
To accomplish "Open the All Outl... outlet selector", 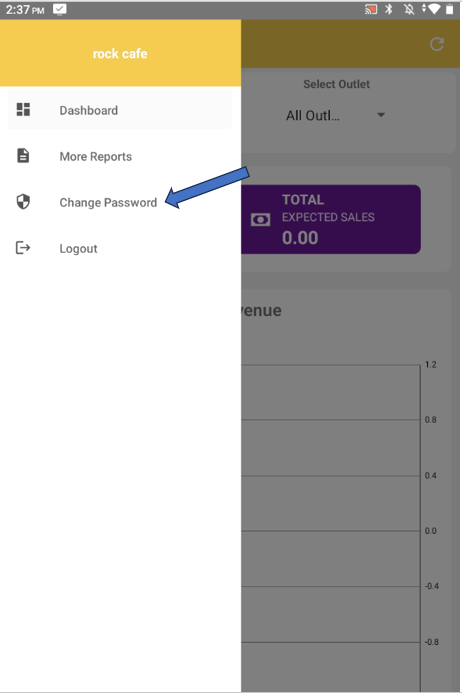I will pyautogui.click(x=336, y=115).
